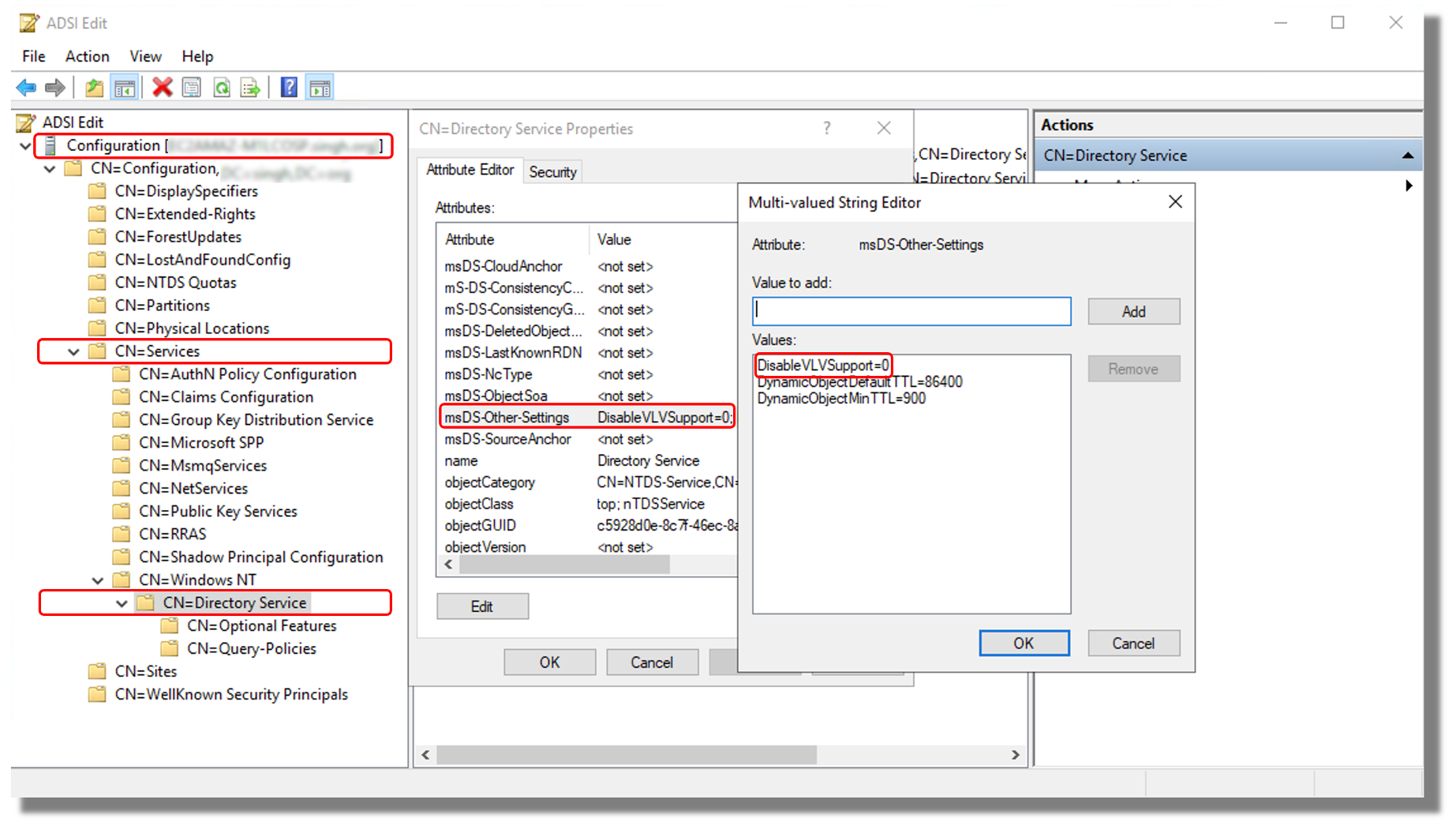Toggle the Show/Hide console tree icon
1456x822 pixels.
coord(124,87)
